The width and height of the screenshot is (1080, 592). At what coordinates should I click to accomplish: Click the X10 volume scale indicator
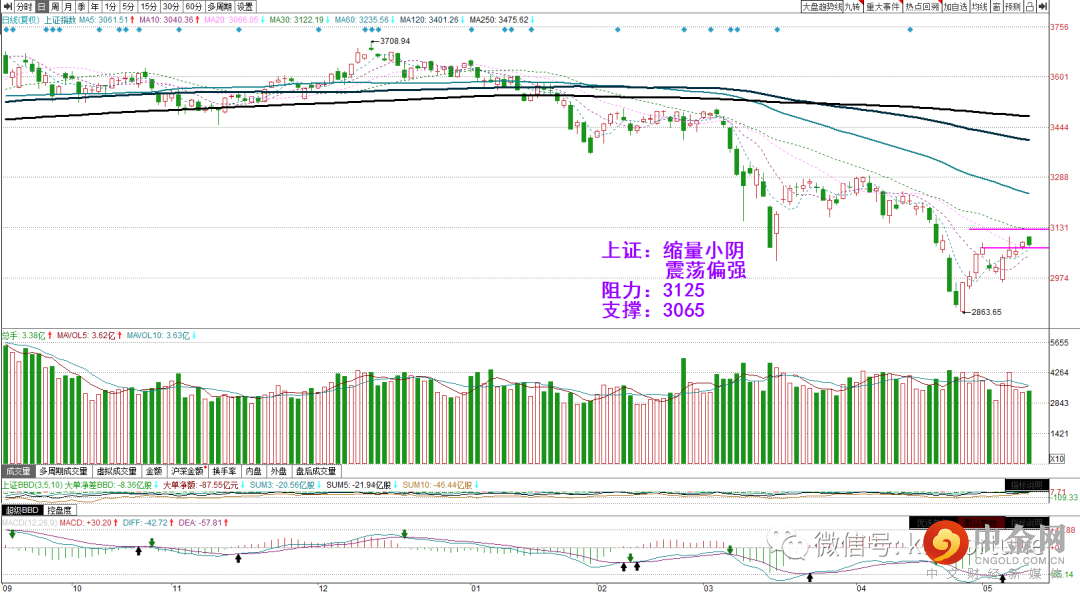coord(1057,458)
